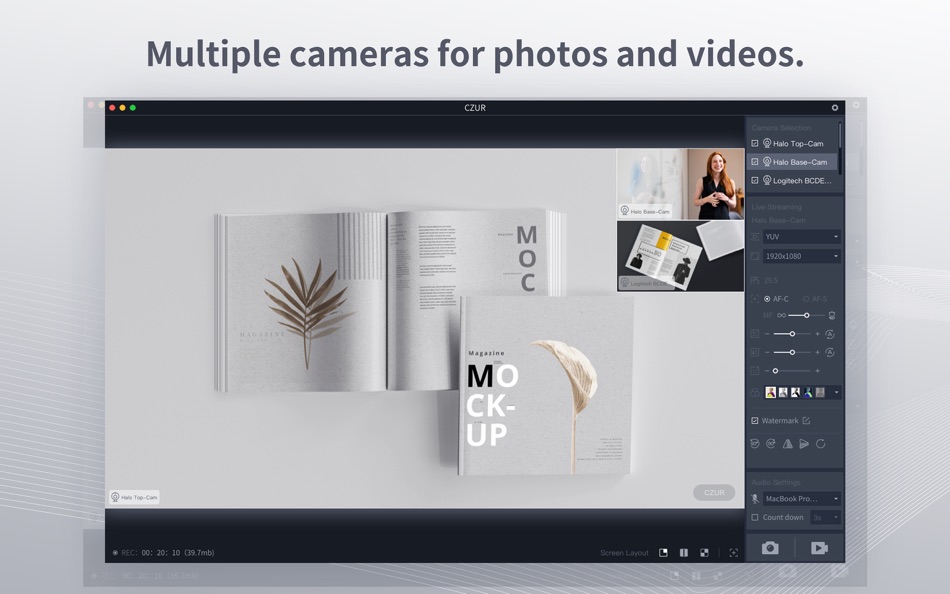The image size is (950, 594).
Task: Click the horizontal flip icon
Action: (x=786, y=444)
